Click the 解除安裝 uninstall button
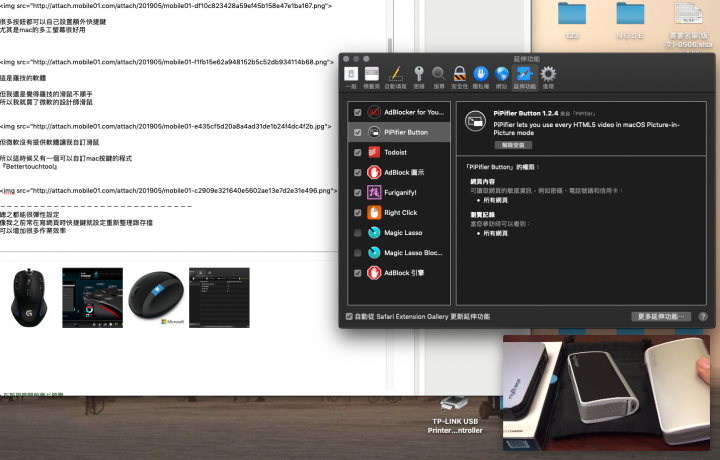720x460 pixels. tap(513, 145)
